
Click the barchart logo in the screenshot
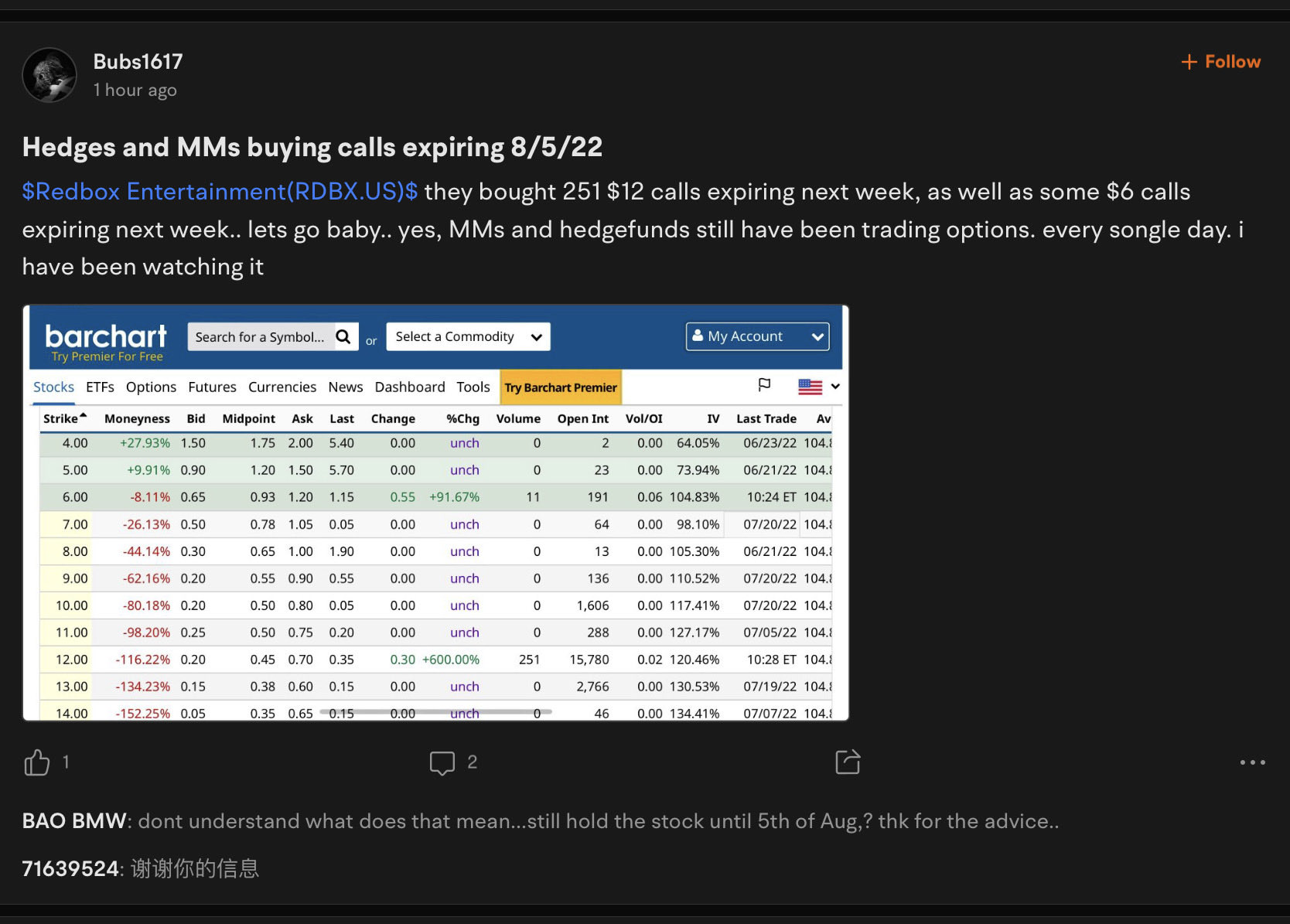pyautogui.click(x=106, y=336)
